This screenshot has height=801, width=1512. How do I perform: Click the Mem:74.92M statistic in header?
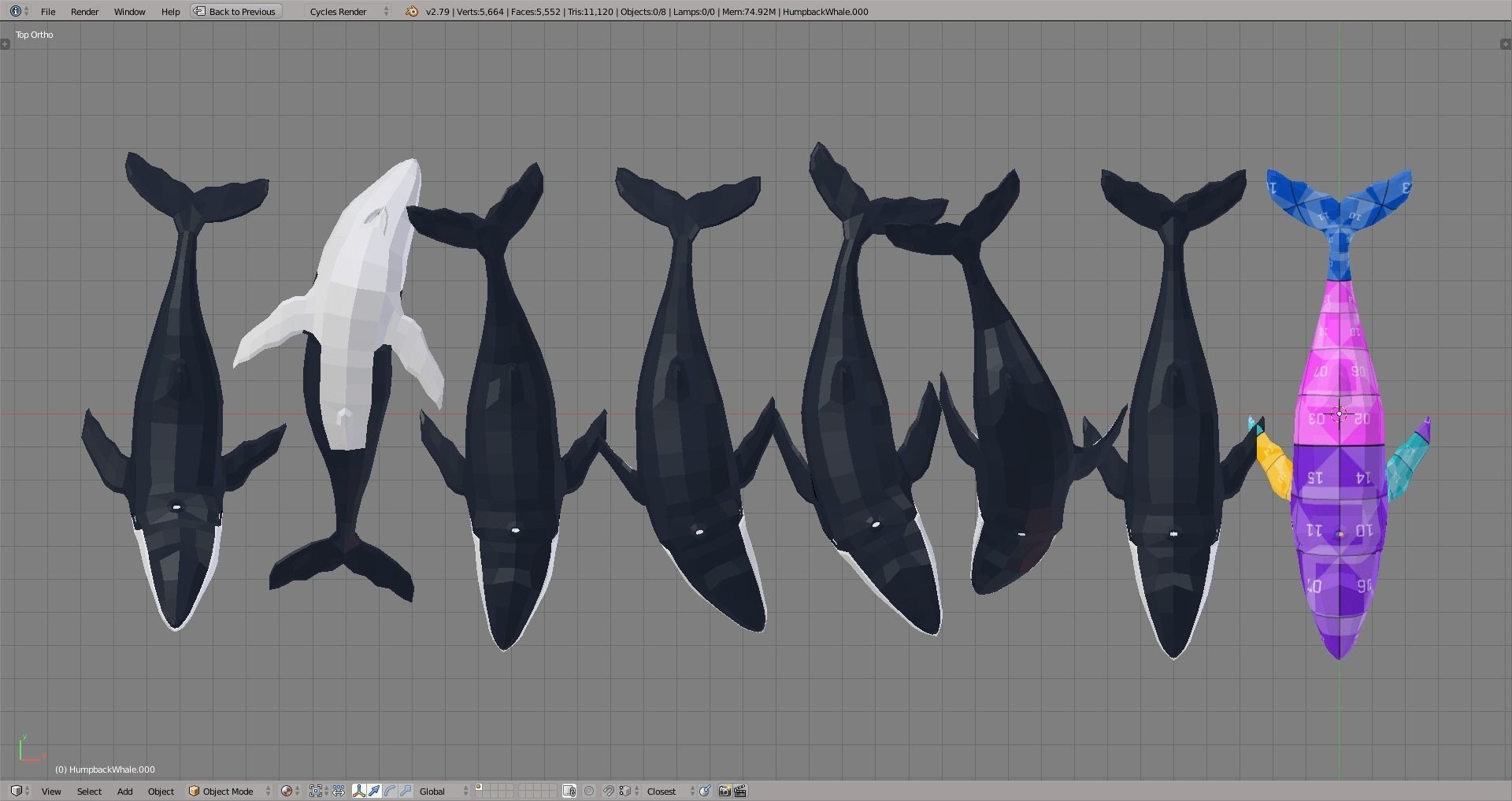(749, 12)
